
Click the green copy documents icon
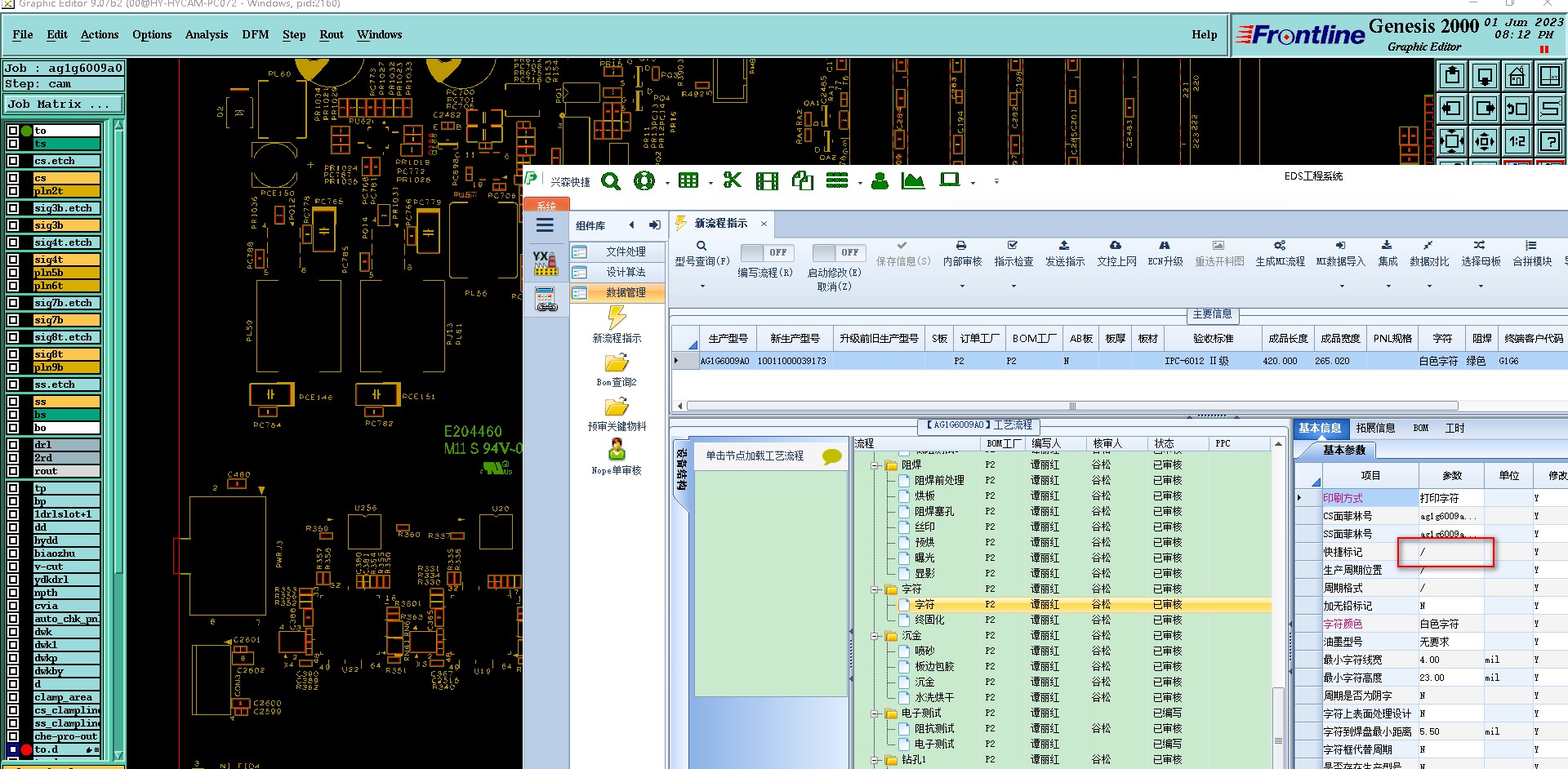point(802,181)
